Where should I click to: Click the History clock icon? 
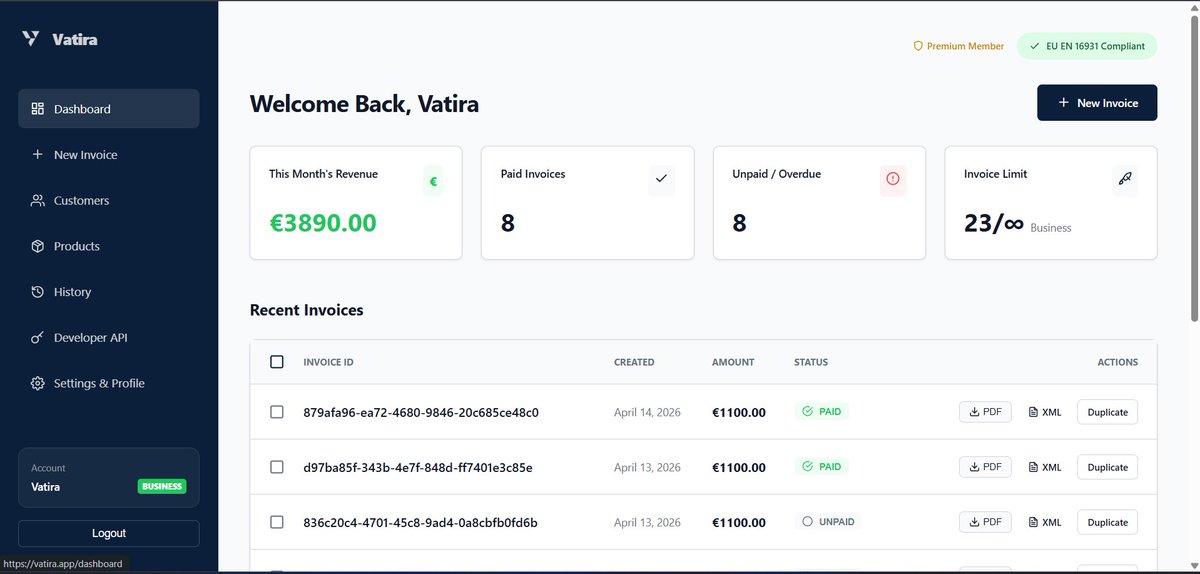tap(37, 292)
